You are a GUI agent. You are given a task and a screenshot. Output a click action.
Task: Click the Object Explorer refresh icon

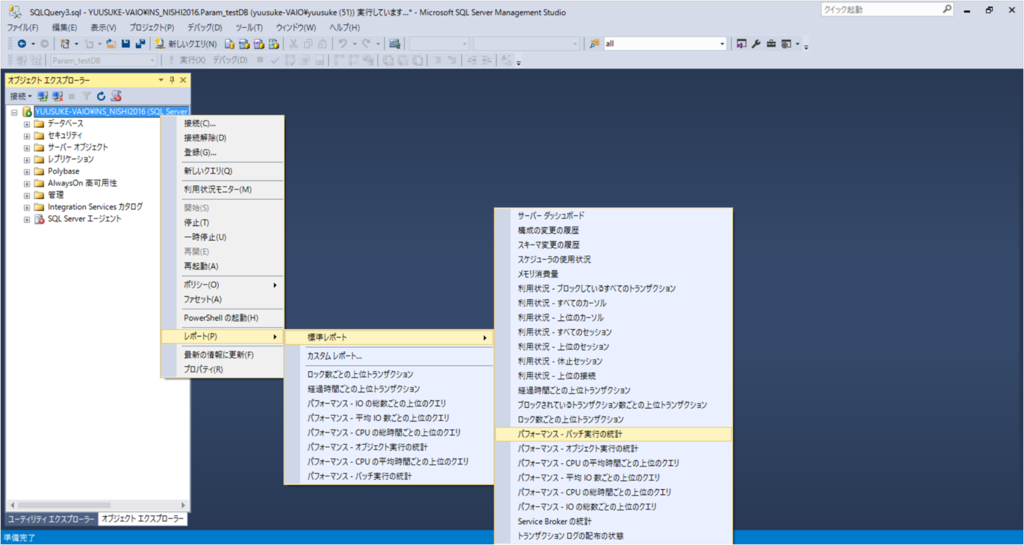[x=101, y=96]
